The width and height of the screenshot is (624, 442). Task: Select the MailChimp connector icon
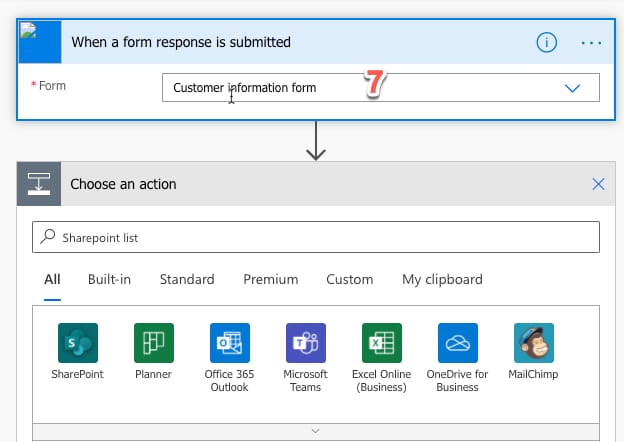pyautogui.click(x=534, y=343)
